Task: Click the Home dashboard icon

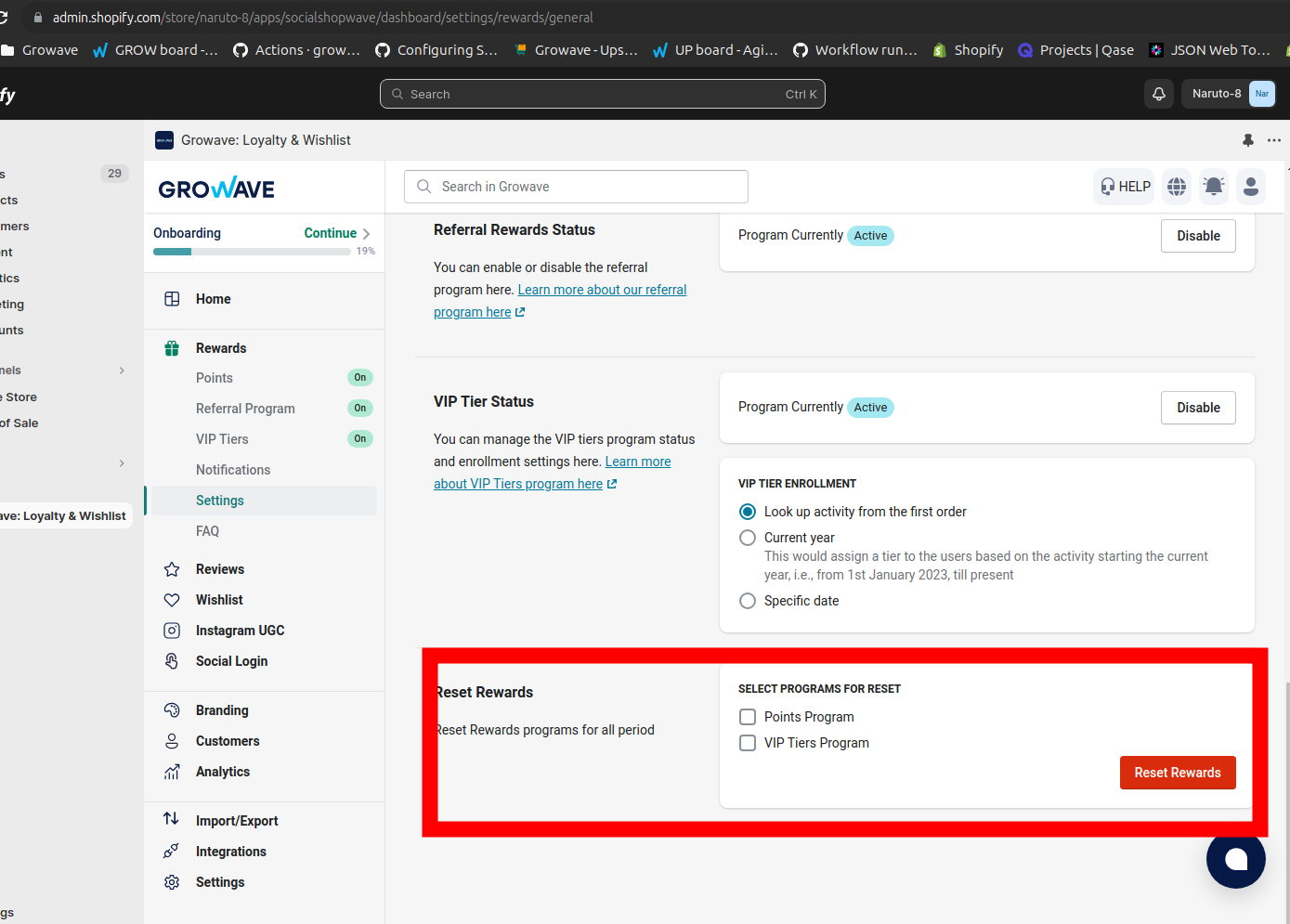Action: (x=172, y=299)
